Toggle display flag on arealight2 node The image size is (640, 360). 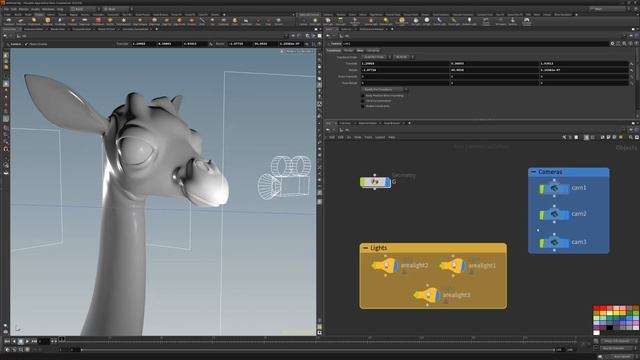pos(396,266)
